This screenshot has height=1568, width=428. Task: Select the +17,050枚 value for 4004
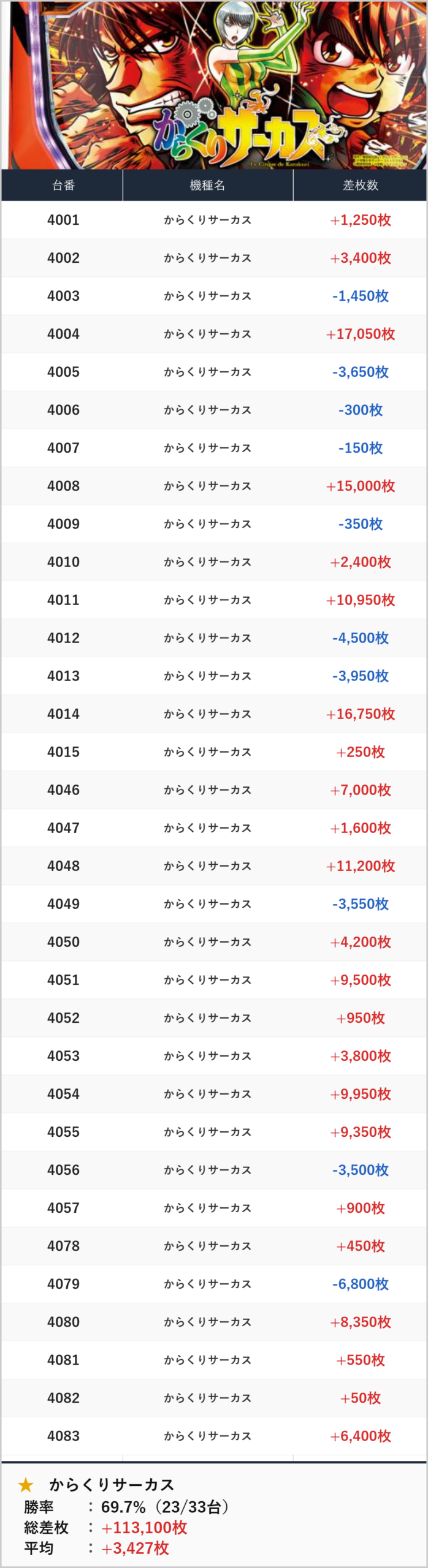[360, 334]
